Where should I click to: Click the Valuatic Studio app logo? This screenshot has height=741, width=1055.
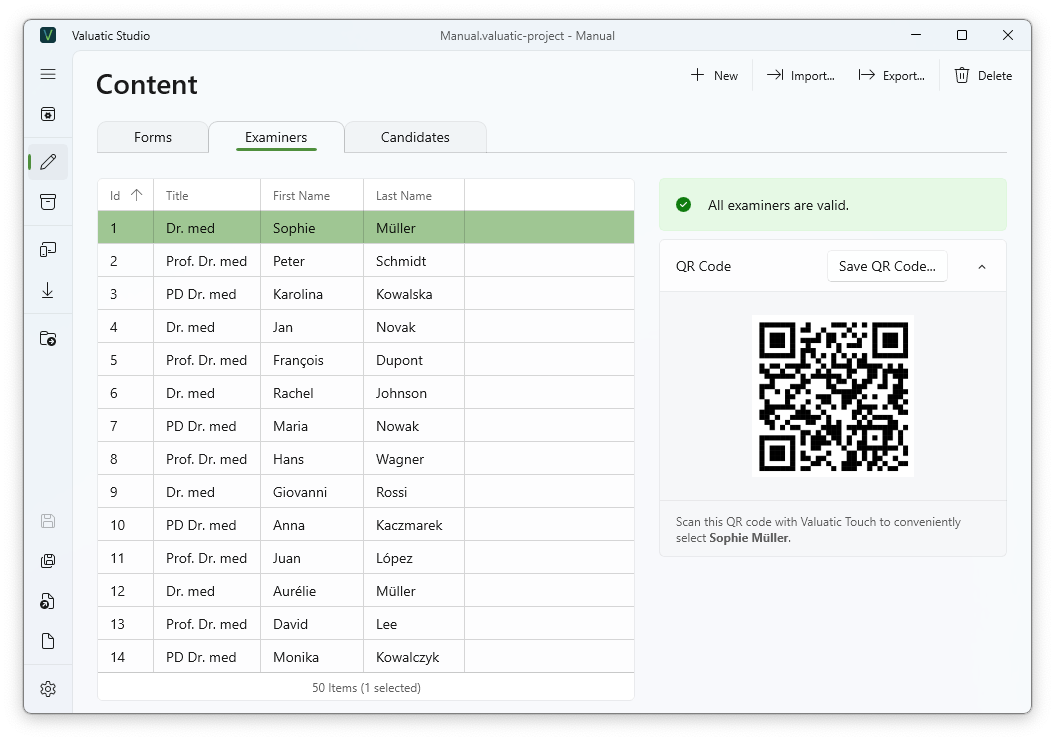(48, 35)
